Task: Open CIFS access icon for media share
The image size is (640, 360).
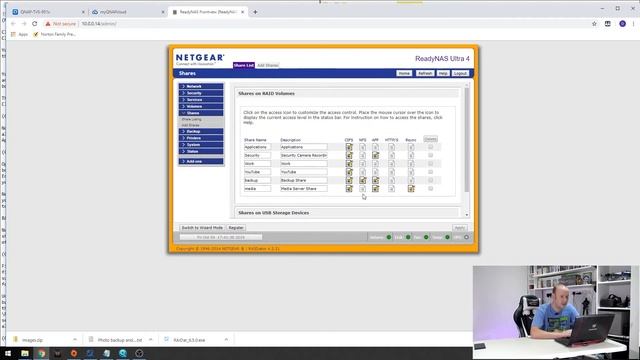Action: point(349,189)
